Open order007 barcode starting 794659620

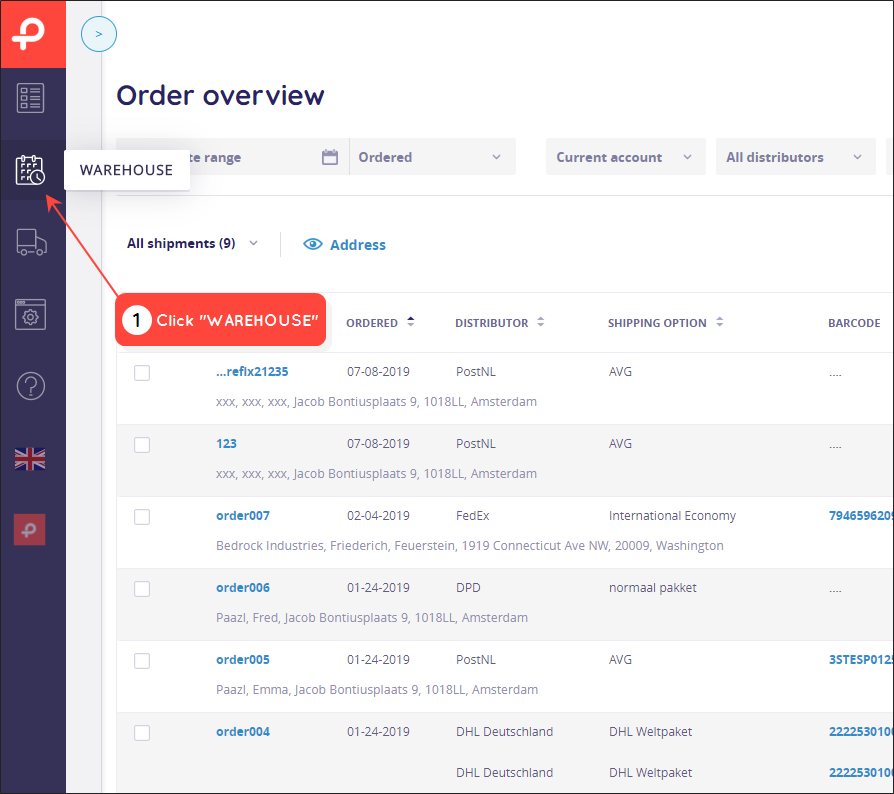(x=860, y=516)
